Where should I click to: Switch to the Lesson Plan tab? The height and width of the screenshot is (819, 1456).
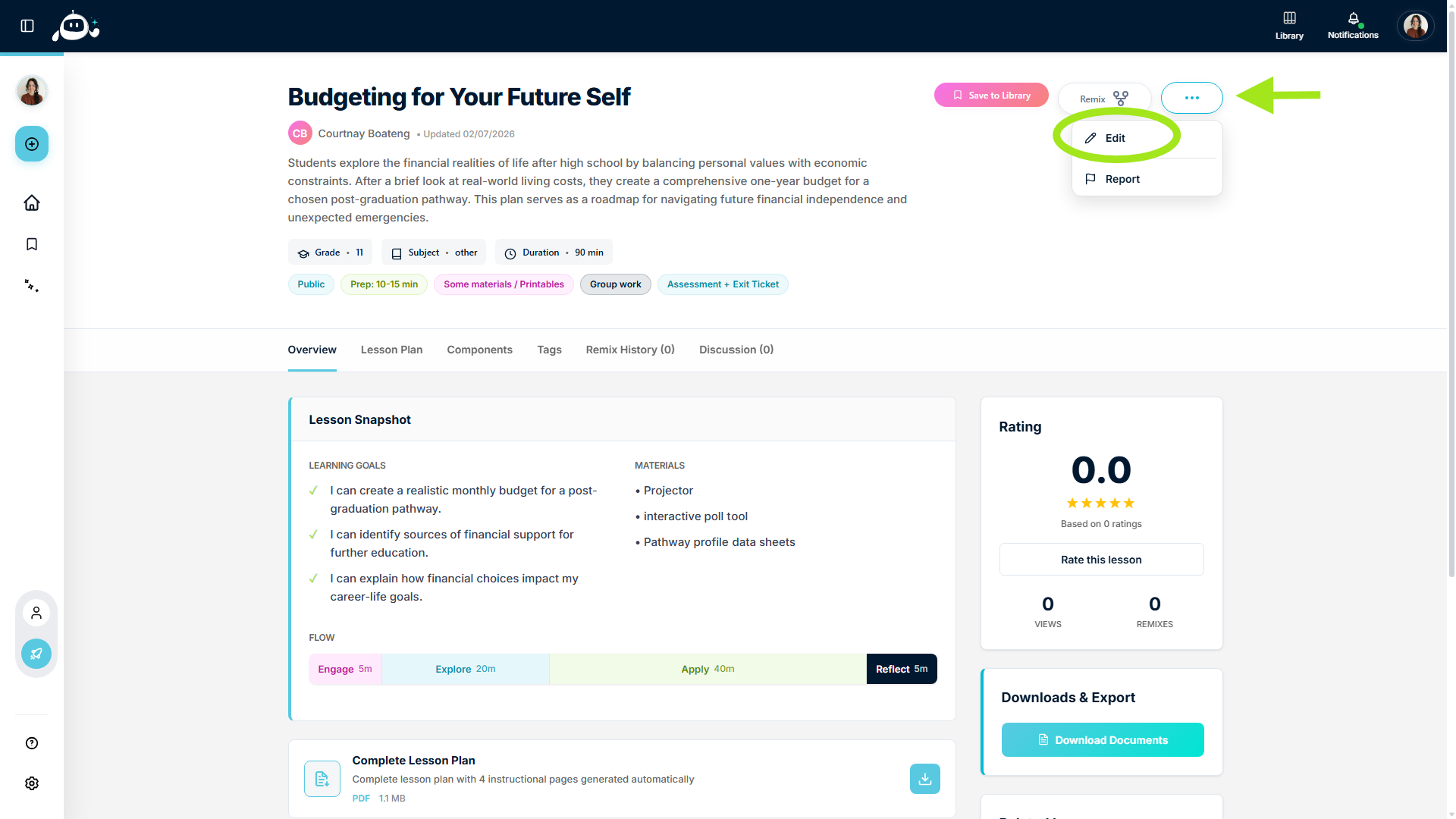391,350
